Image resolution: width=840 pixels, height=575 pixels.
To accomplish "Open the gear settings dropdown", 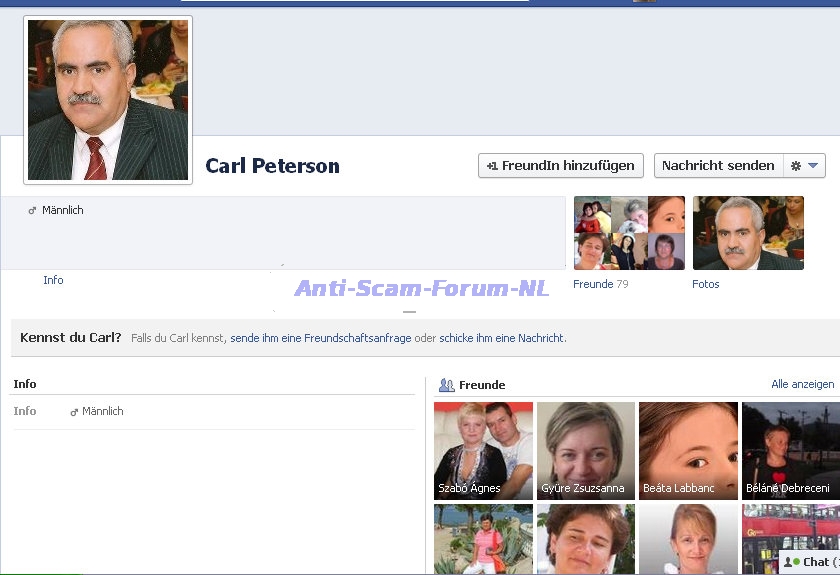I will click(x=804, y=166).
